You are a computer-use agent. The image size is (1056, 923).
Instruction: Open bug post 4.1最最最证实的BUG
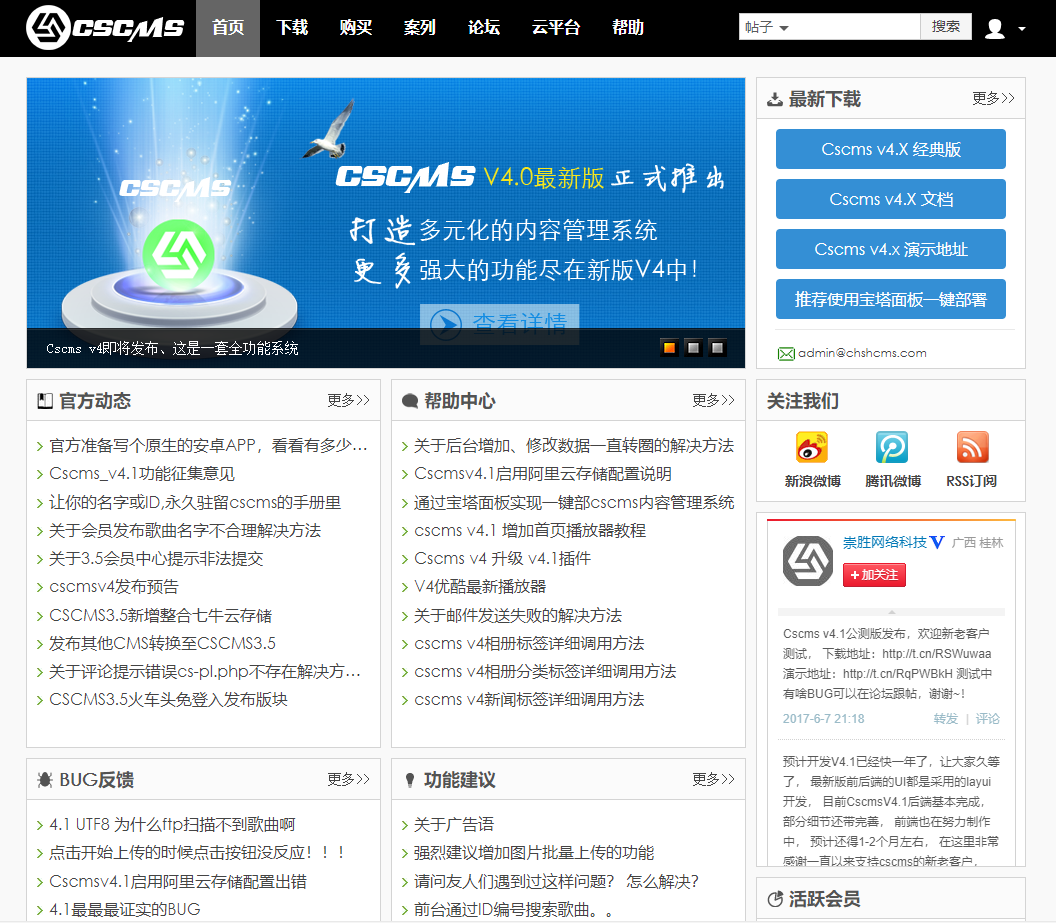125,910
